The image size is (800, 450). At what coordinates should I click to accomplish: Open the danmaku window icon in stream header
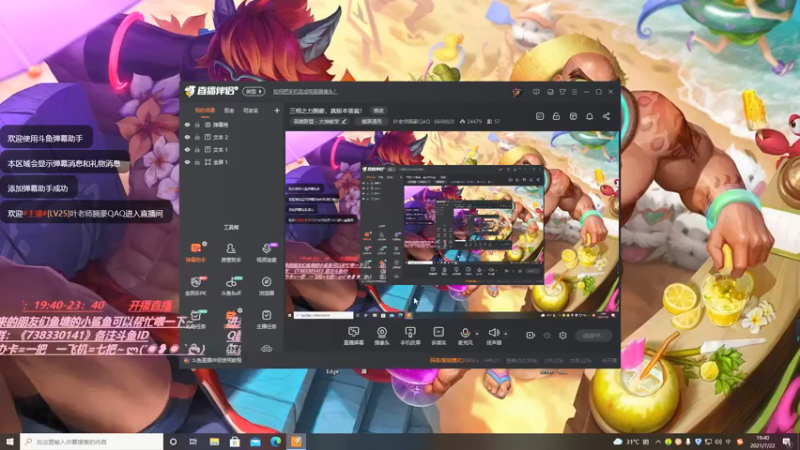tap(540, 116)
